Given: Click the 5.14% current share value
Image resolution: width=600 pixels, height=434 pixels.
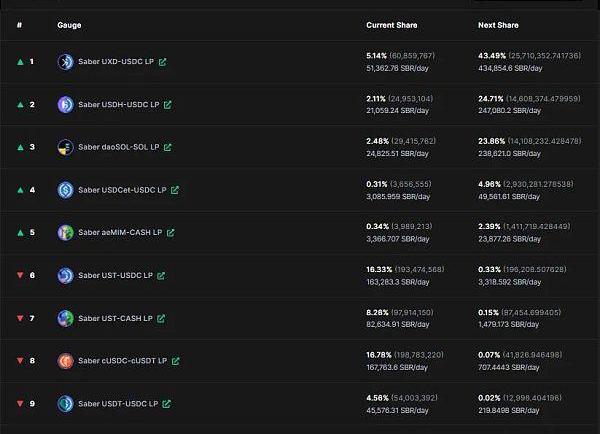Looking at the screenshot, I should click(x=377, y=56).
